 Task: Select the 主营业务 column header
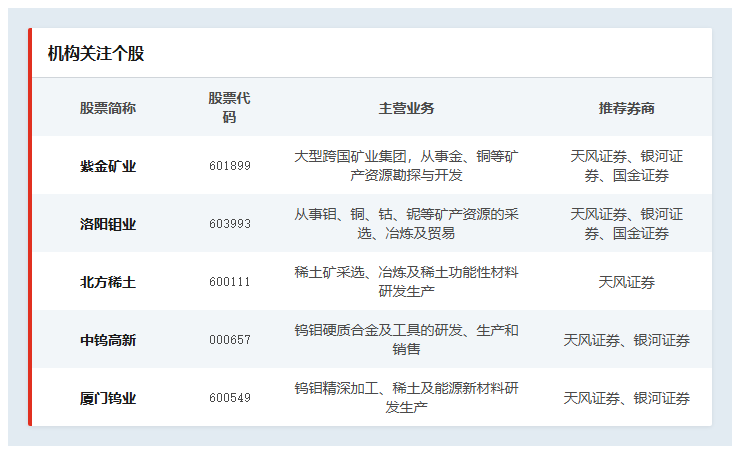click(406, 108)
